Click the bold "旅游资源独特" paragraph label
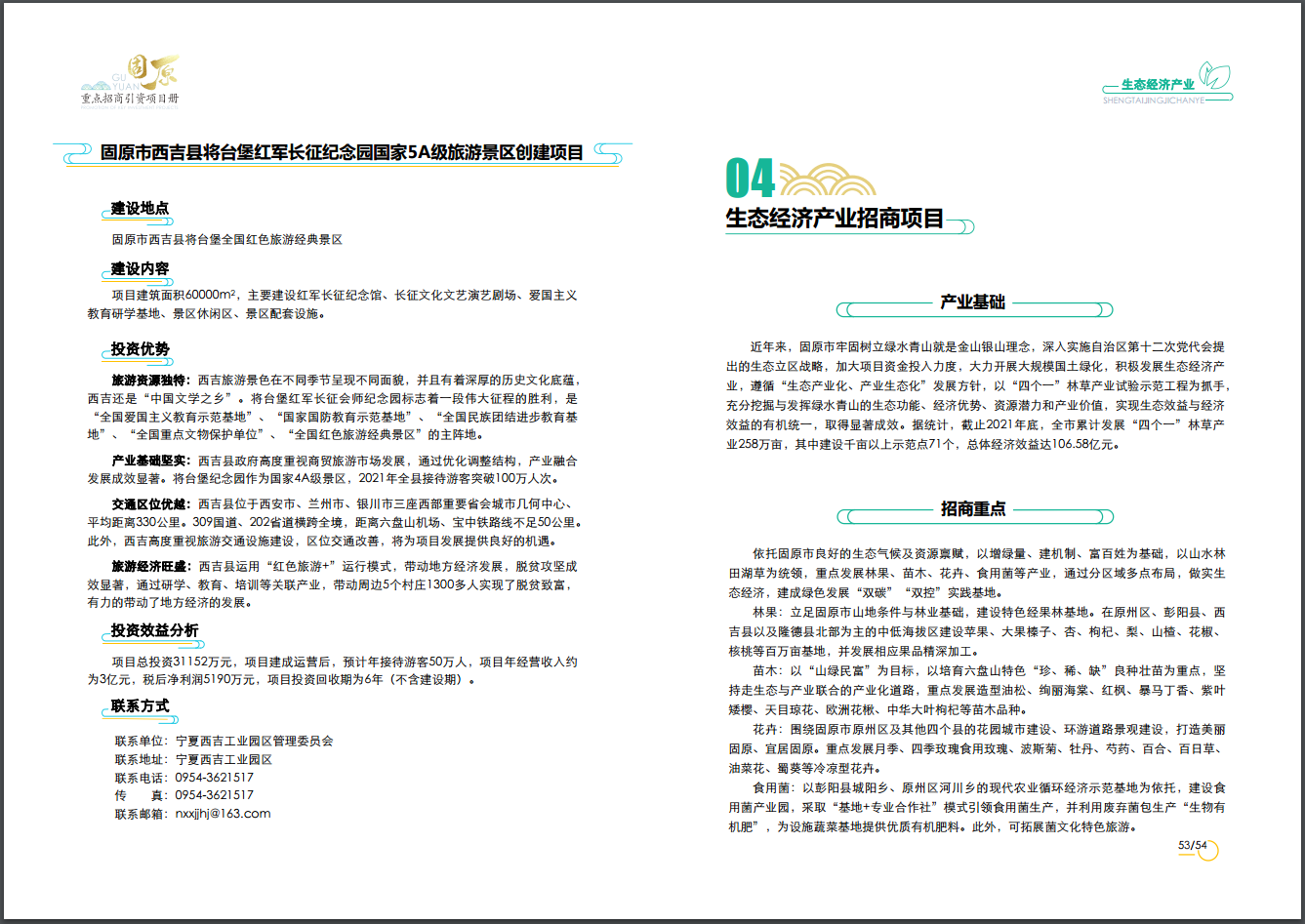The width and height of the screenshot is (1305, 924). [151, 380]
